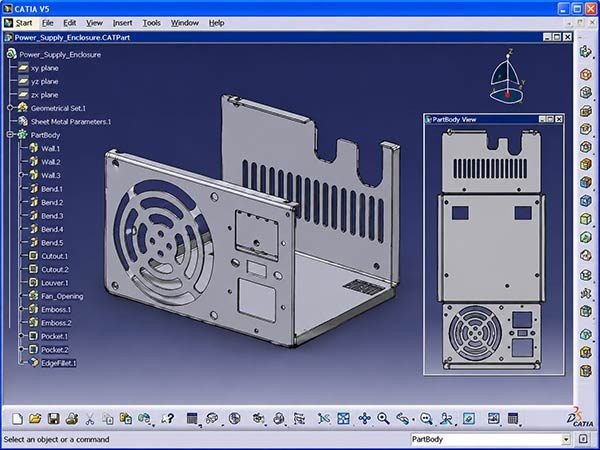Open the Edit menu
The image size is (600, 450).
(70, 23)
